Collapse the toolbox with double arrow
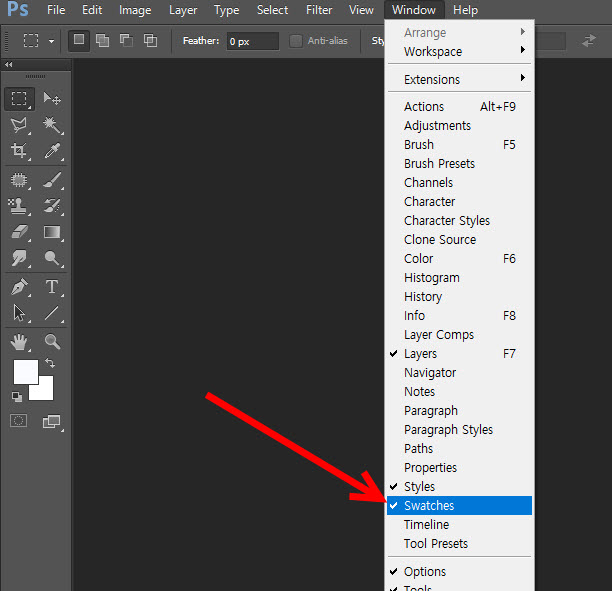Image resolution: width=612 pixels, height=591 pixels. 9,64
